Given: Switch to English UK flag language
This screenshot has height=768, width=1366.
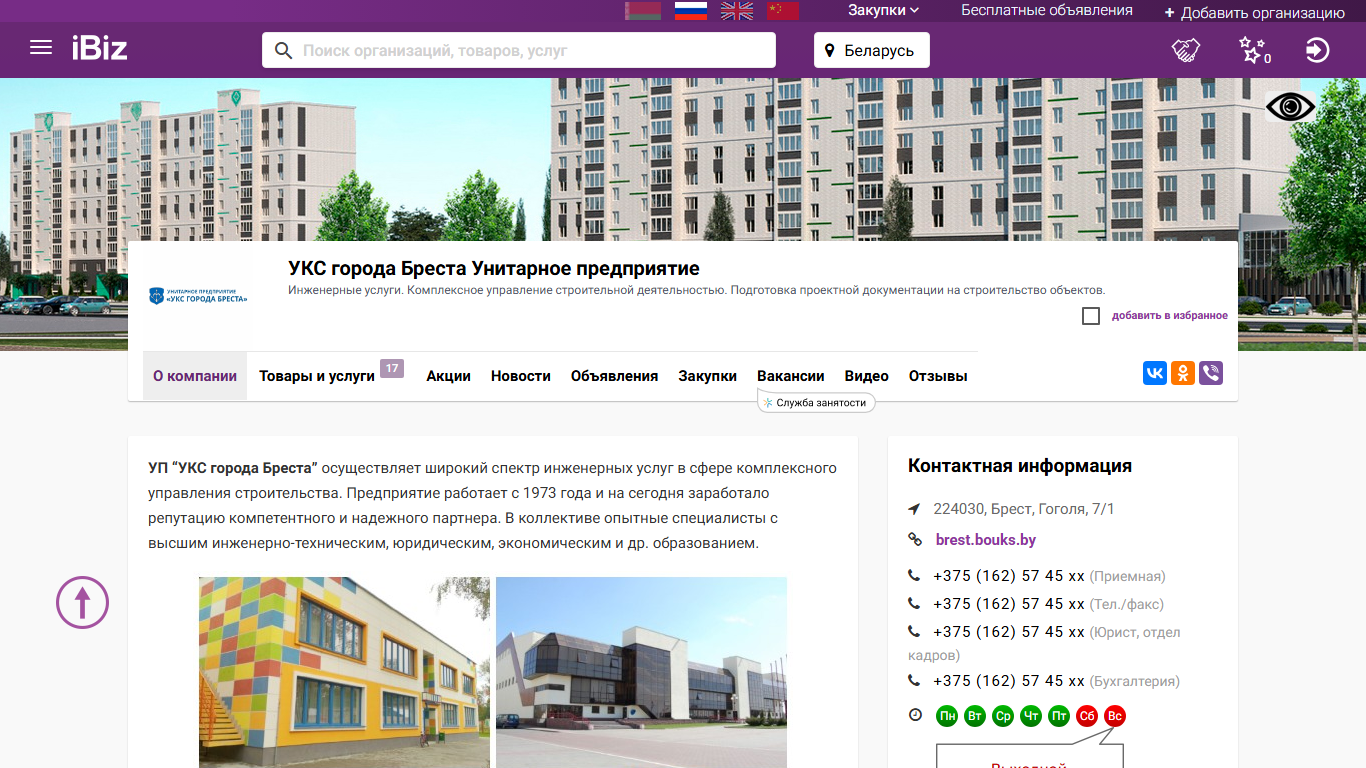Looking at the screenshot, I should pos(738,11).
